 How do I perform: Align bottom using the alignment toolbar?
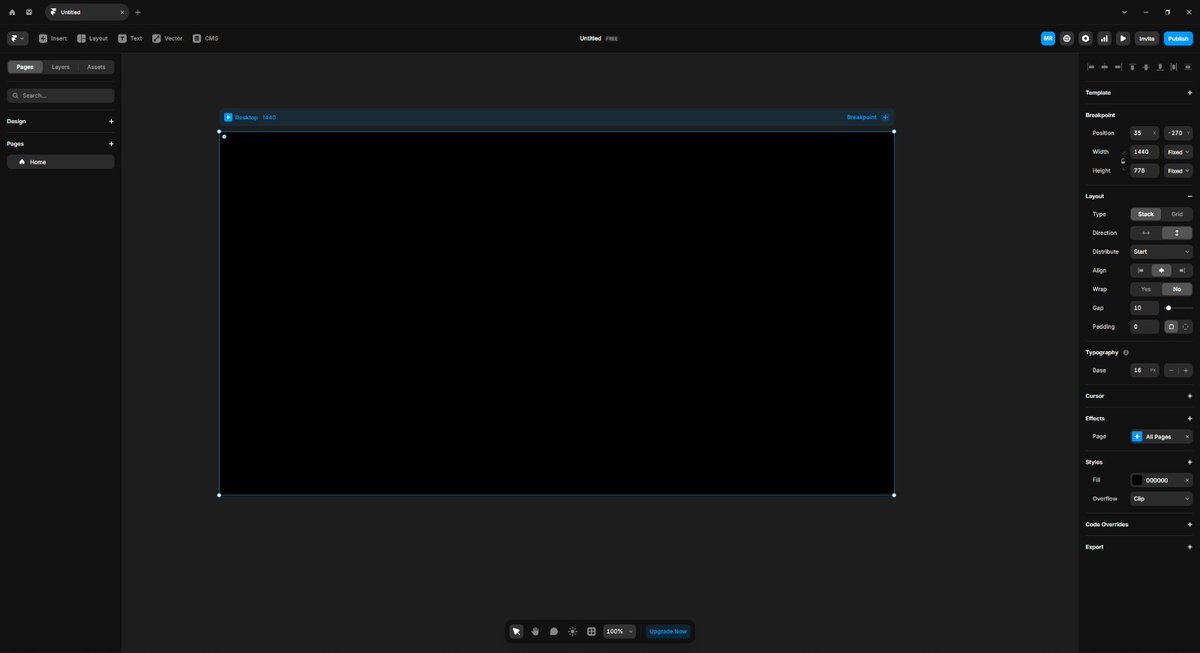click(x=1160, y=67)
